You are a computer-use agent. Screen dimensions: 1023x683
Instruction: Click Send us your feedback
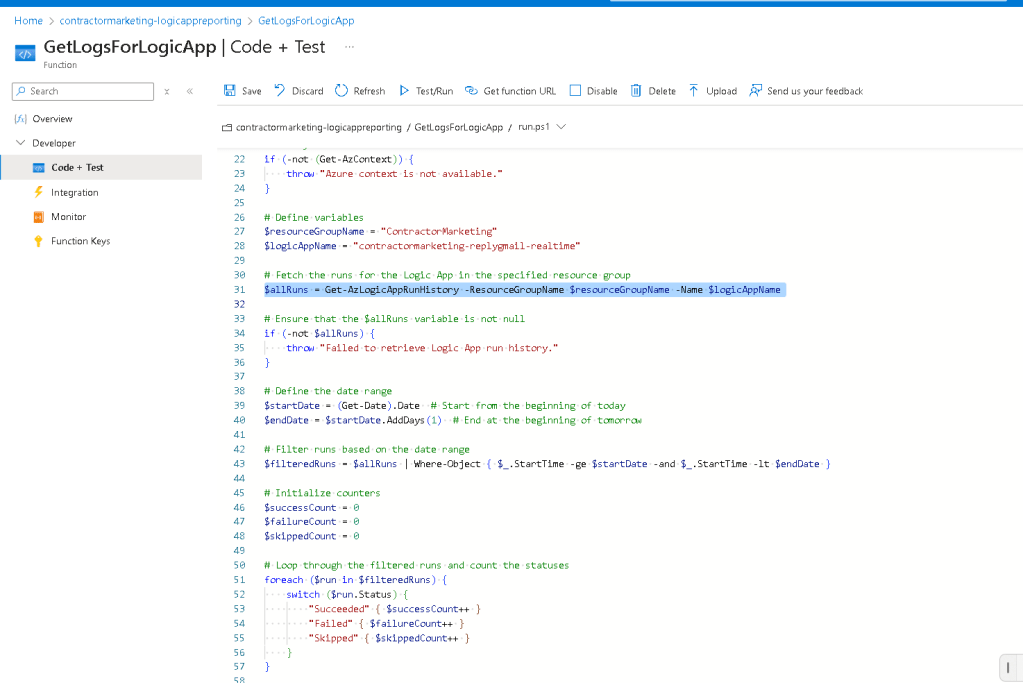[x=815, y=91]
